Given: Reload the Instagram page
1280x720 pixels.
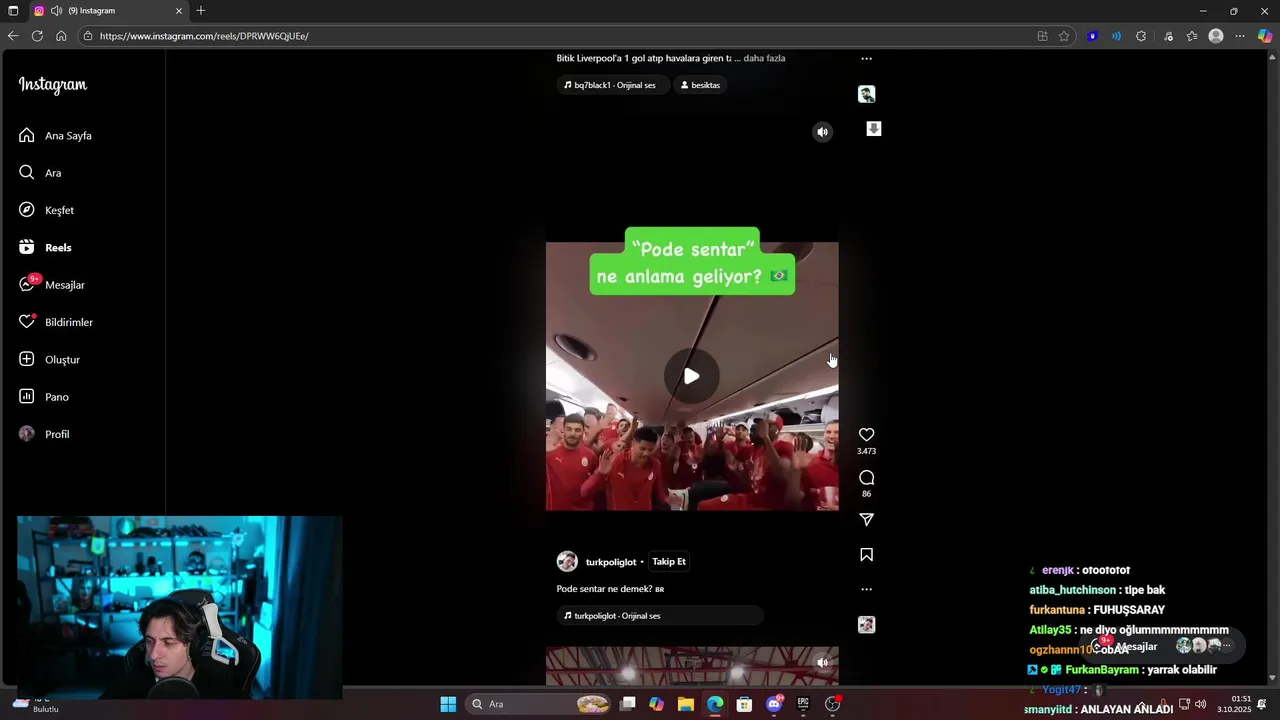Looking at the screenshot, I should pos(37,36).
